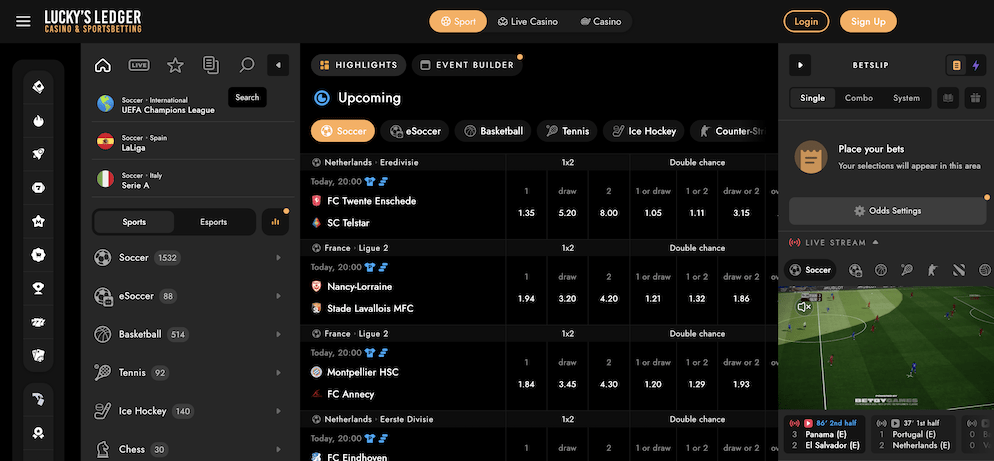Screen dimensions: 994x461
Task: Select the Single bet type
Action: click(812, 98)
